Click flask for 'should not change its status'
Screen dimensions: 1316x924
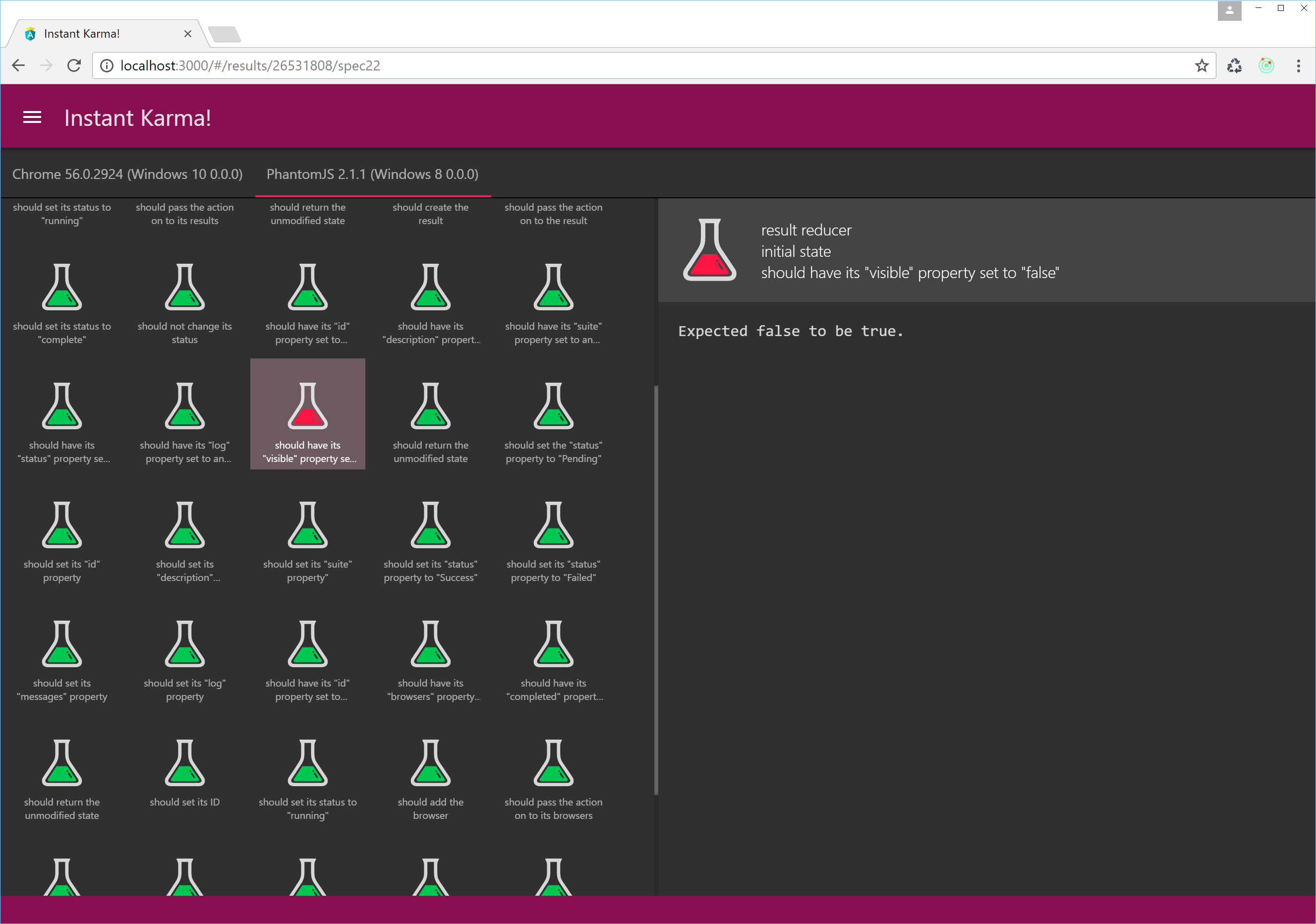pyautogui.click(x=184, y=287)
